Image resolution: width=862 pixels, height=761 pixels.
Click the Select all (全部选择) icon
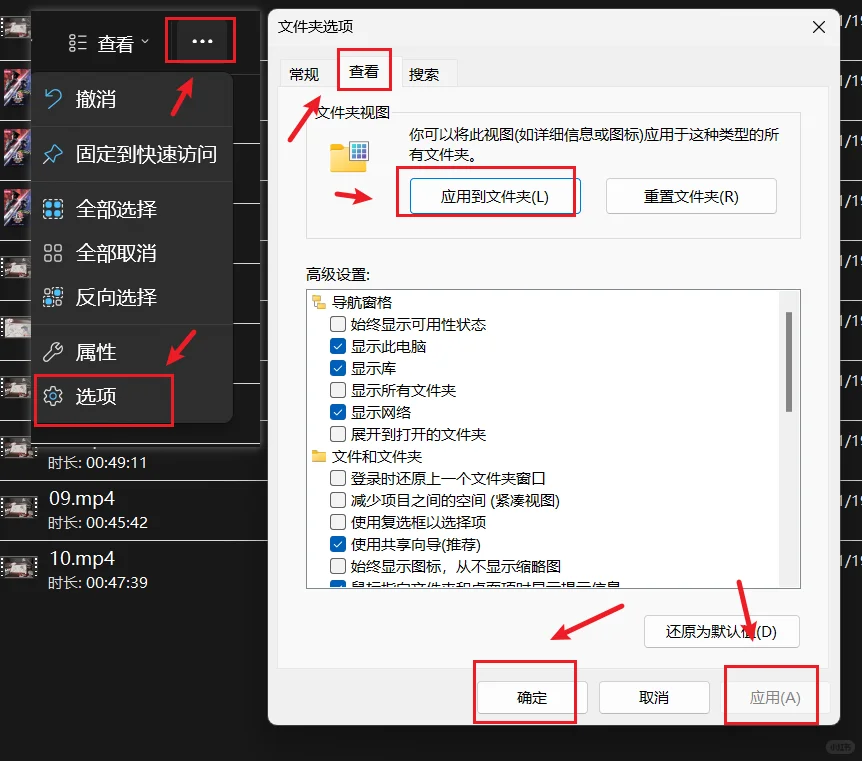[x=53, y=209]
